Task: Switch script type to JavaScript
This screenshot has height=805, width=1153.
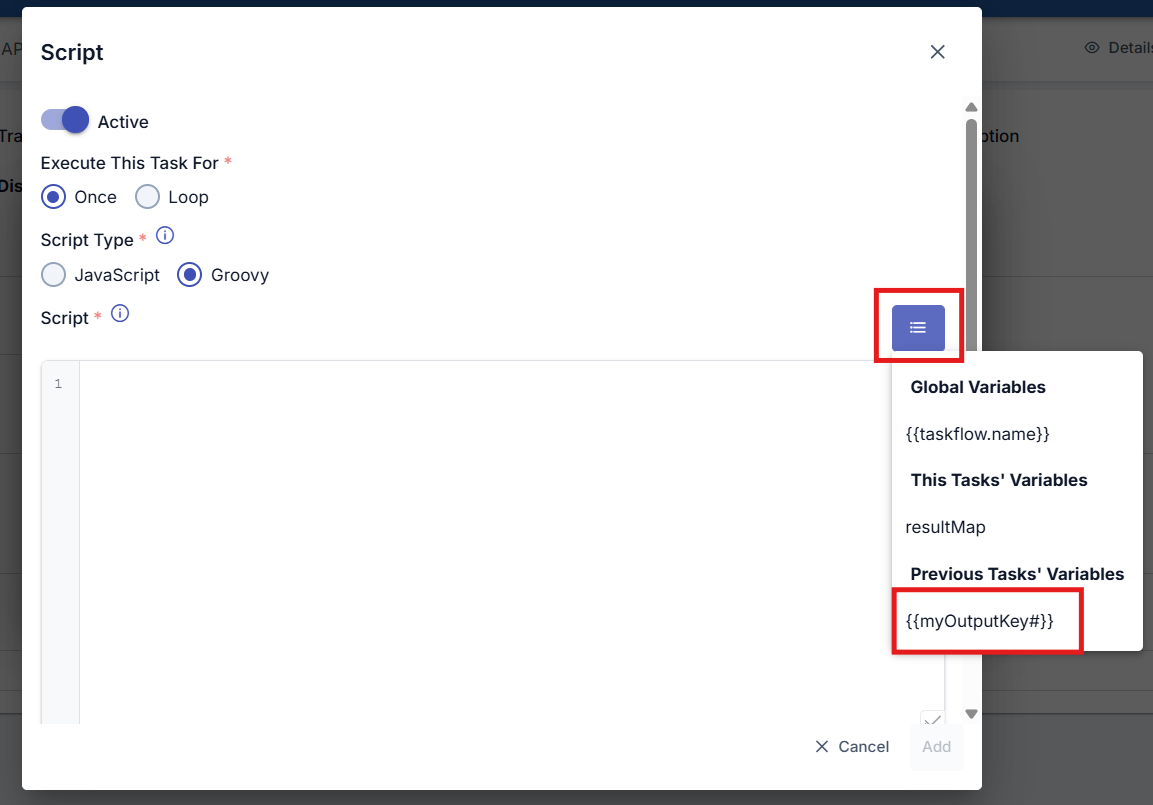Action: pyautogui.click(x=53, y=274)
